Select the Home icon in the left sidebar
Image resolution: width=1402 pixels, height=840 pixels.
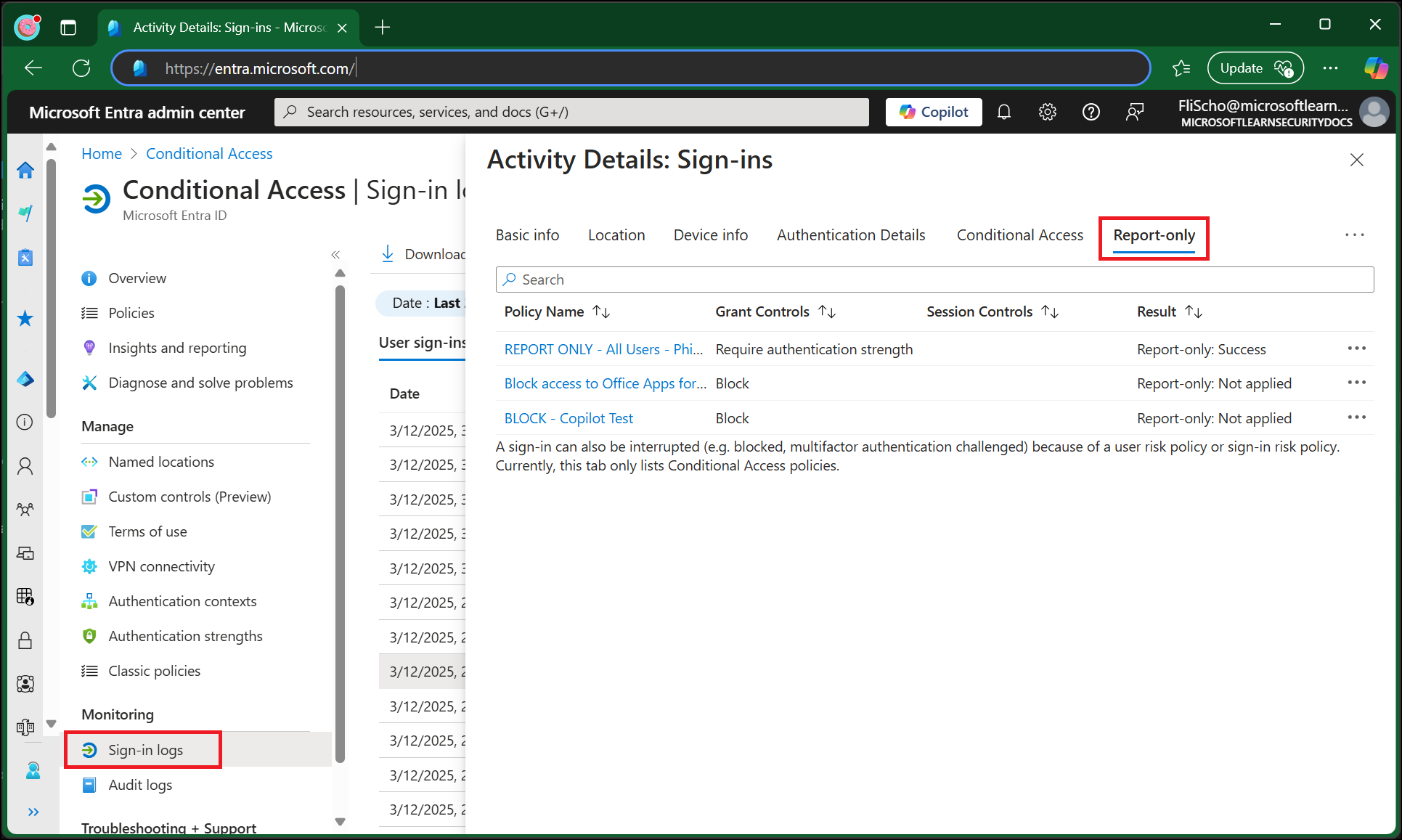[25, 170]
